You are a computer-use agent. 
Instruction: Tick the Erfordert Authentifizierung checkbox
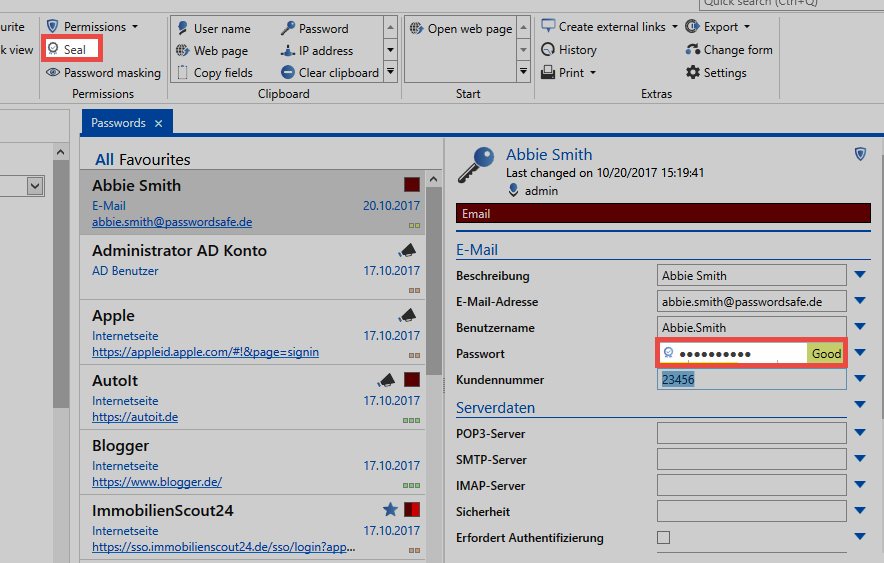tap(664, 537)
